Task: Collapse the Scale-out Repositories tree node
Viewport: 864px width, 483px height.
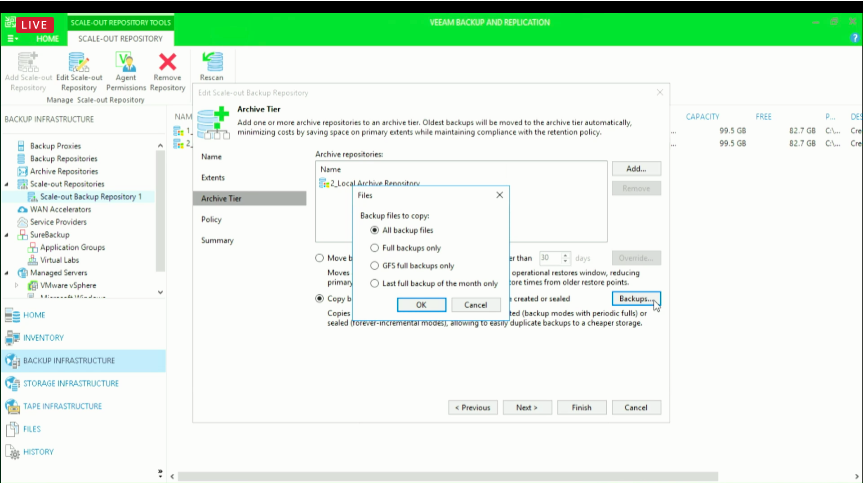Action: 8,184
